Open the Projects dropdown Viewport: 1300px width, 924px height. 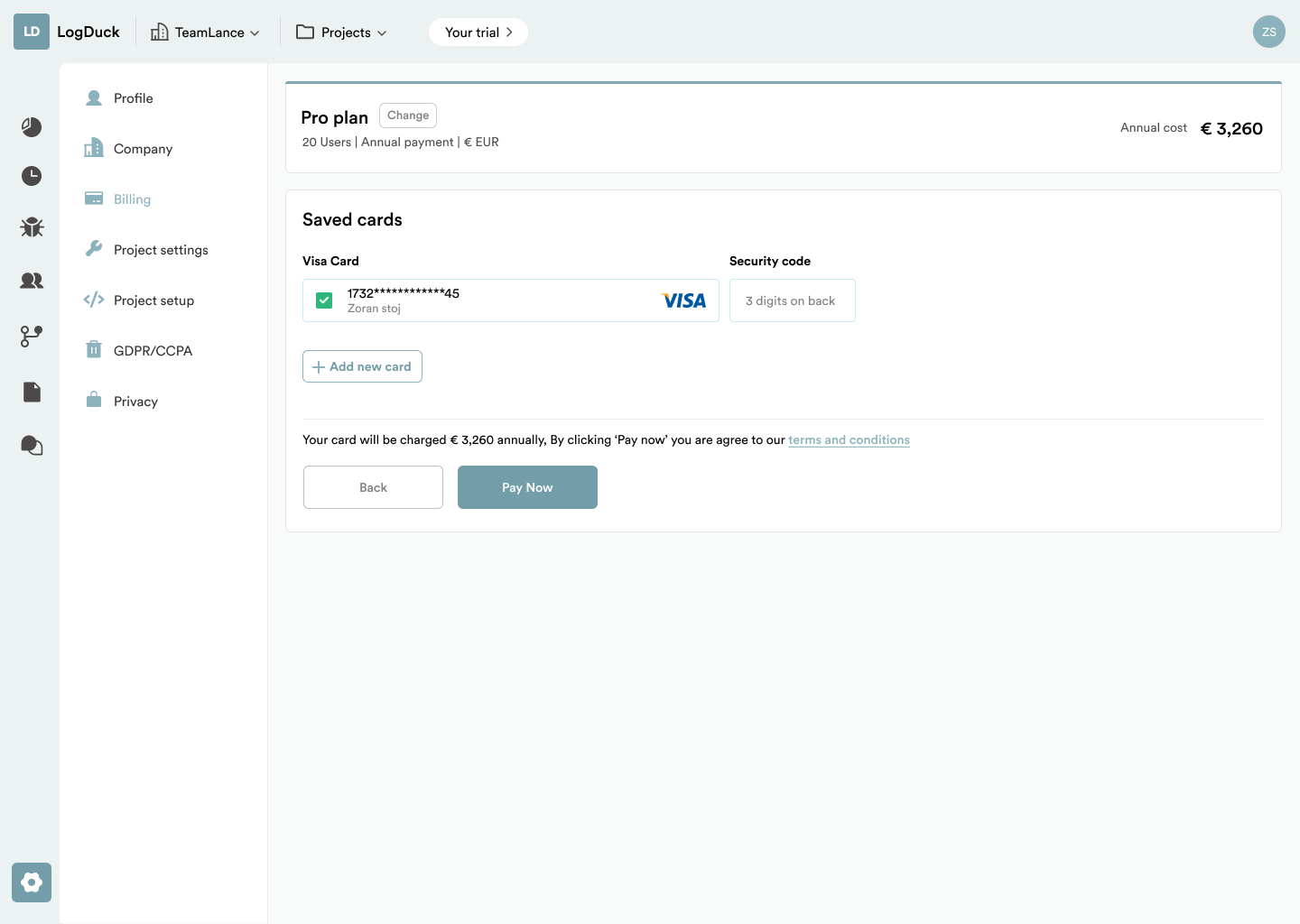(342, 32)
